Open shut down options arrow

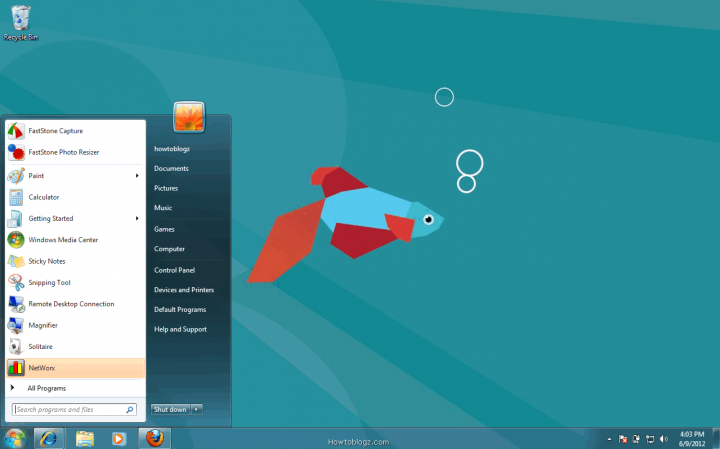pyautogui.click(x=197, y=409)
